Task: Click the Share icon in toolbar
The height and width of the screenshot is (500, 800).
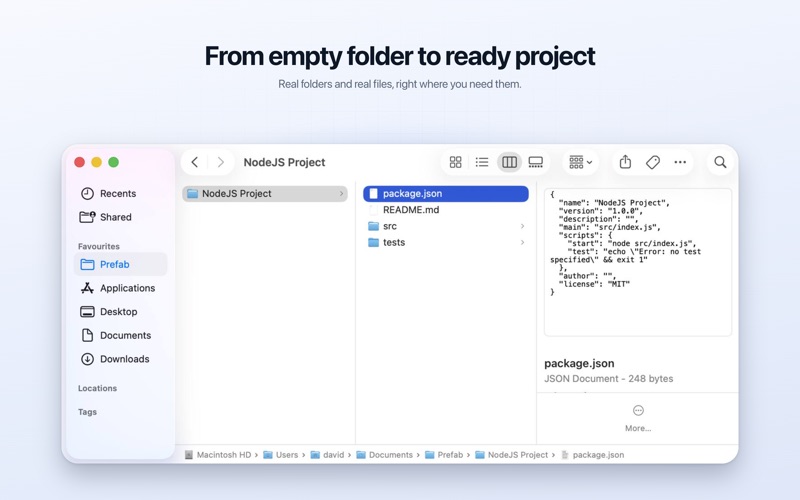Action: (x=625, y=162)
